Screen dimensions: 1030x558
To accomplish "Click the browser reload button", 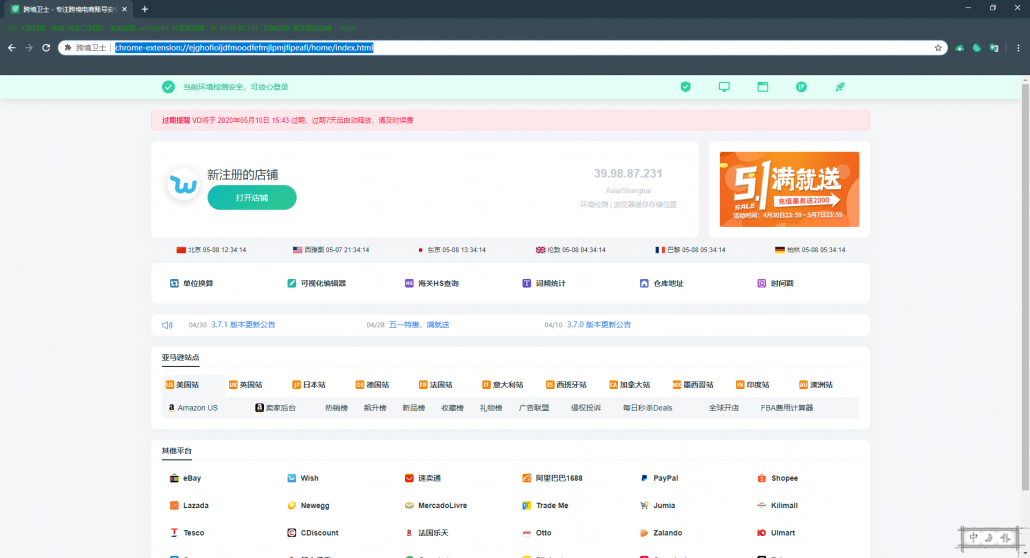I will pyautogui.click(x=46, y=47).
